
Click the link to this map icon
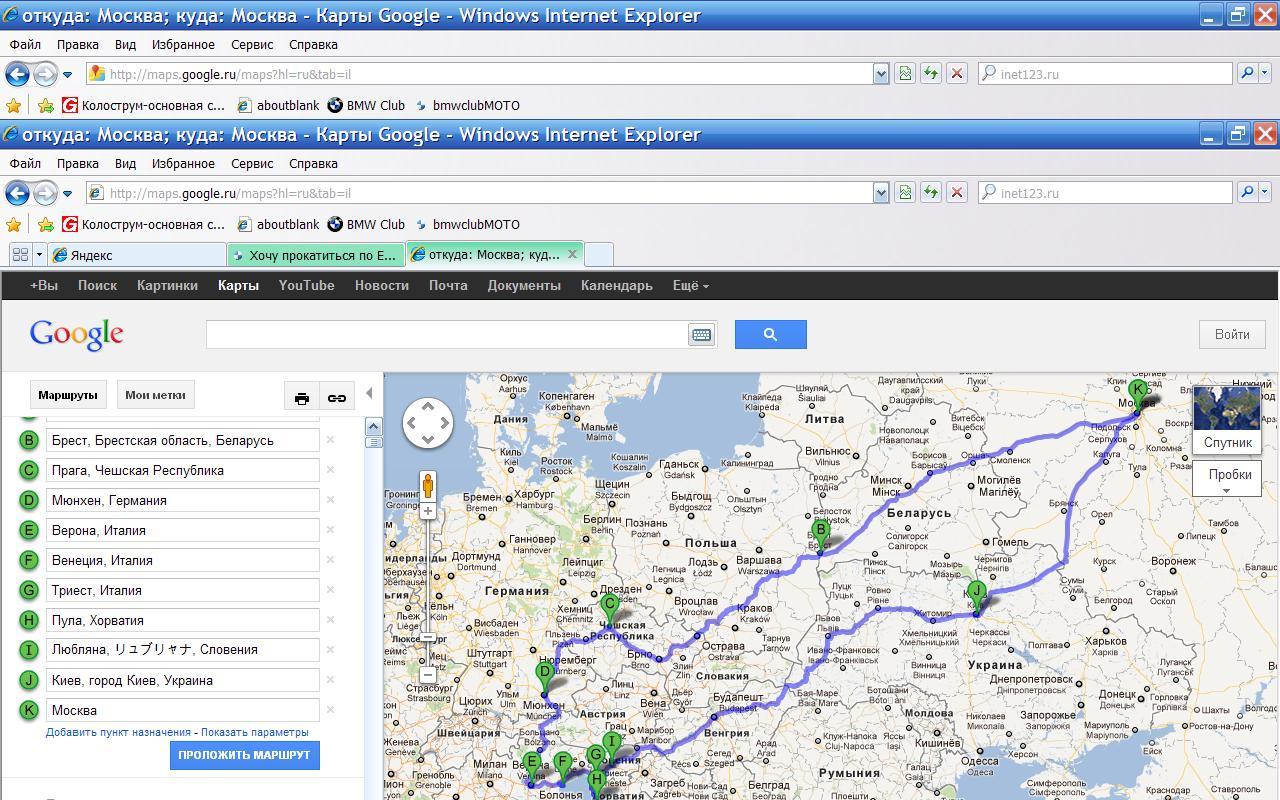337,397
